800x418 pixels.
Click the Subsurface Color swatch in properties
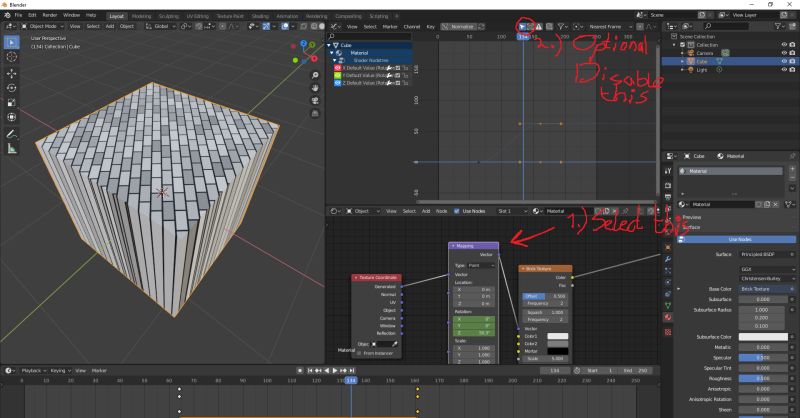click(763, 337)
